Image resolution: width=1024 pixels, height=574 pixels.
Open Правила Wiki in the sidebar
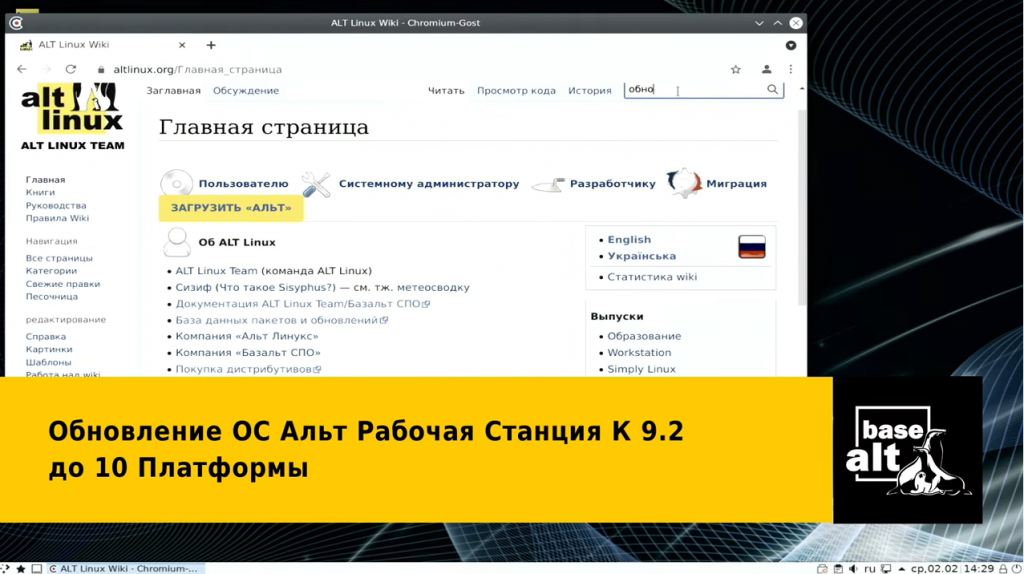[x=57, y=218]
